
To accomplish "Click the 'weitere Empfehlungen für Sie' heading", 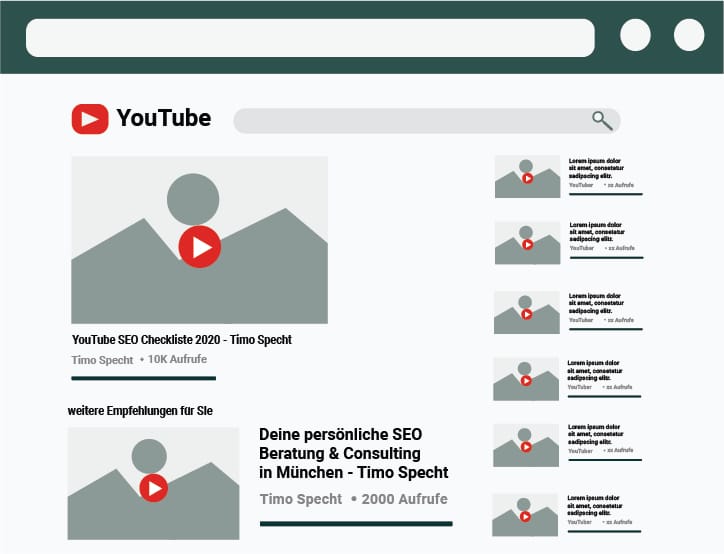I will pyautogui.click(x=140, y=410).
